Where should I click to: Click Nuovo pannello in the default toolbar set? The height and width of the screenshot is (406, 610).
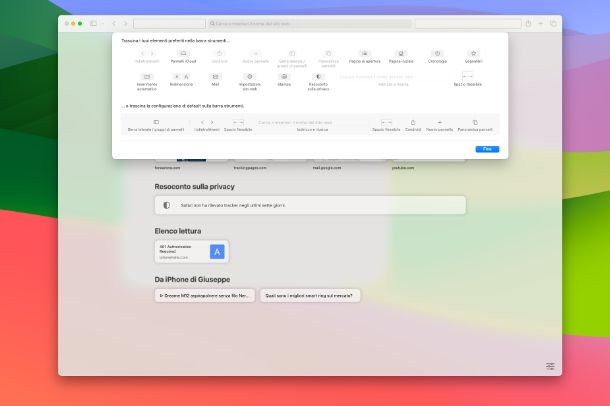439,125
